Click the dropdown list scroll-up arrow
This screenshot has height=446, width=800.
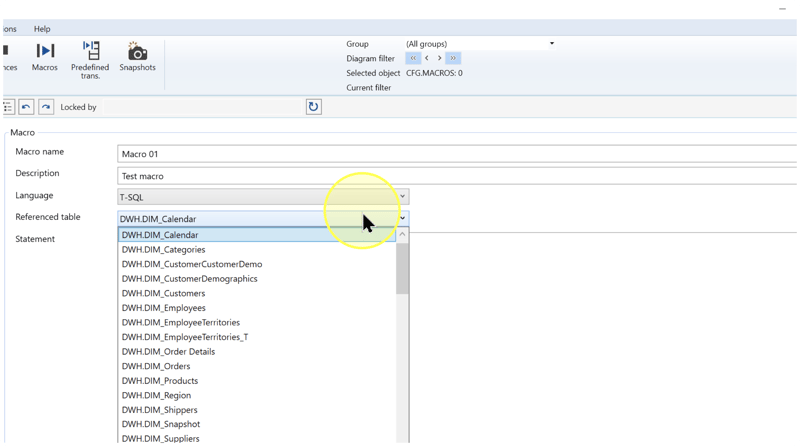pos(403,235)
